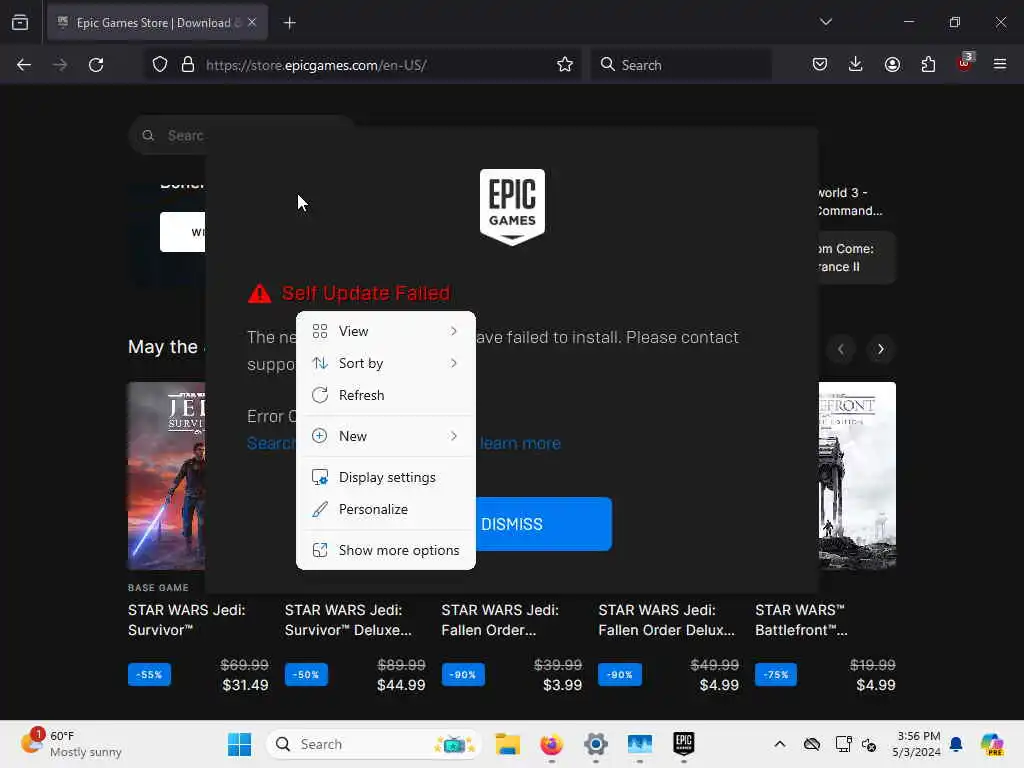
Task: Click the DISMISS button
Action: pyautogui.click(x=543, y=524)
